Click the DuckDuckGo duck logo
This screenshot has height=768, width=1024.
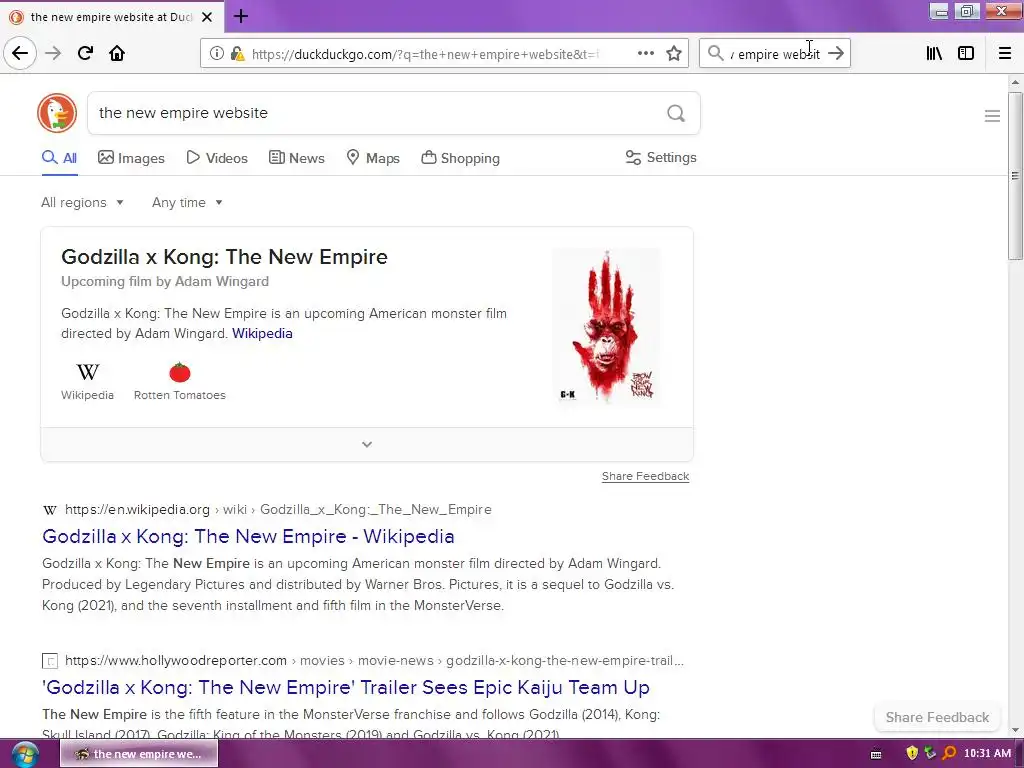57,113
